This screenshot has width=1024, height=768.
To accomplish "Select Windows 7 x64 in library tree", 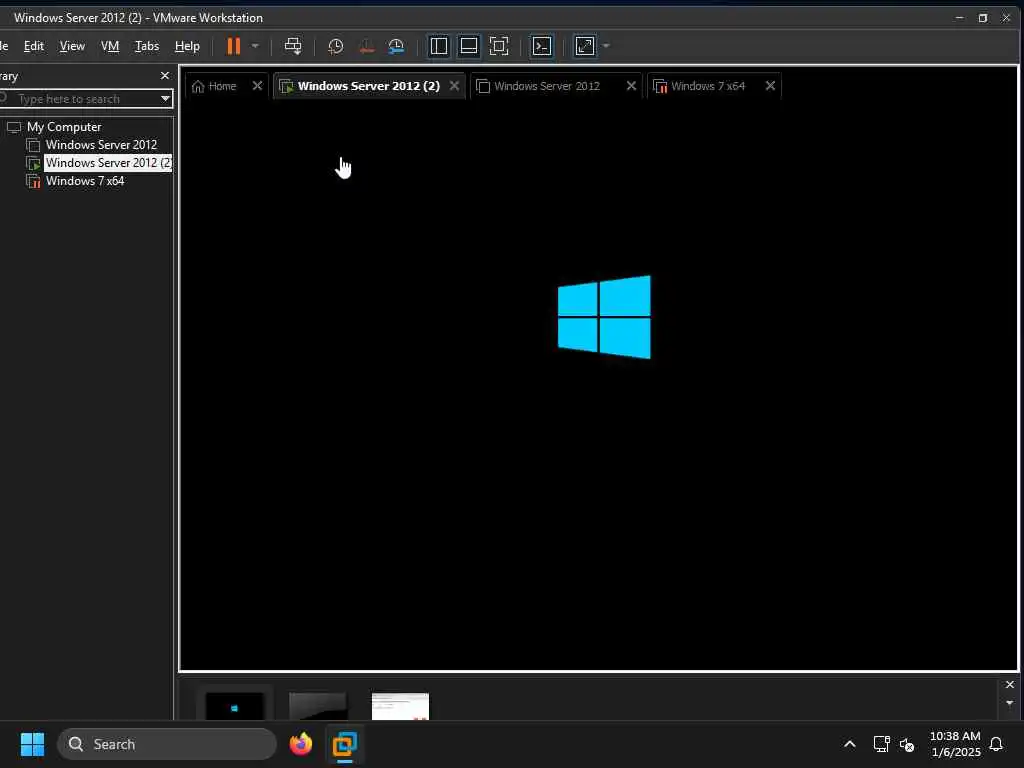I will (85, 181).
